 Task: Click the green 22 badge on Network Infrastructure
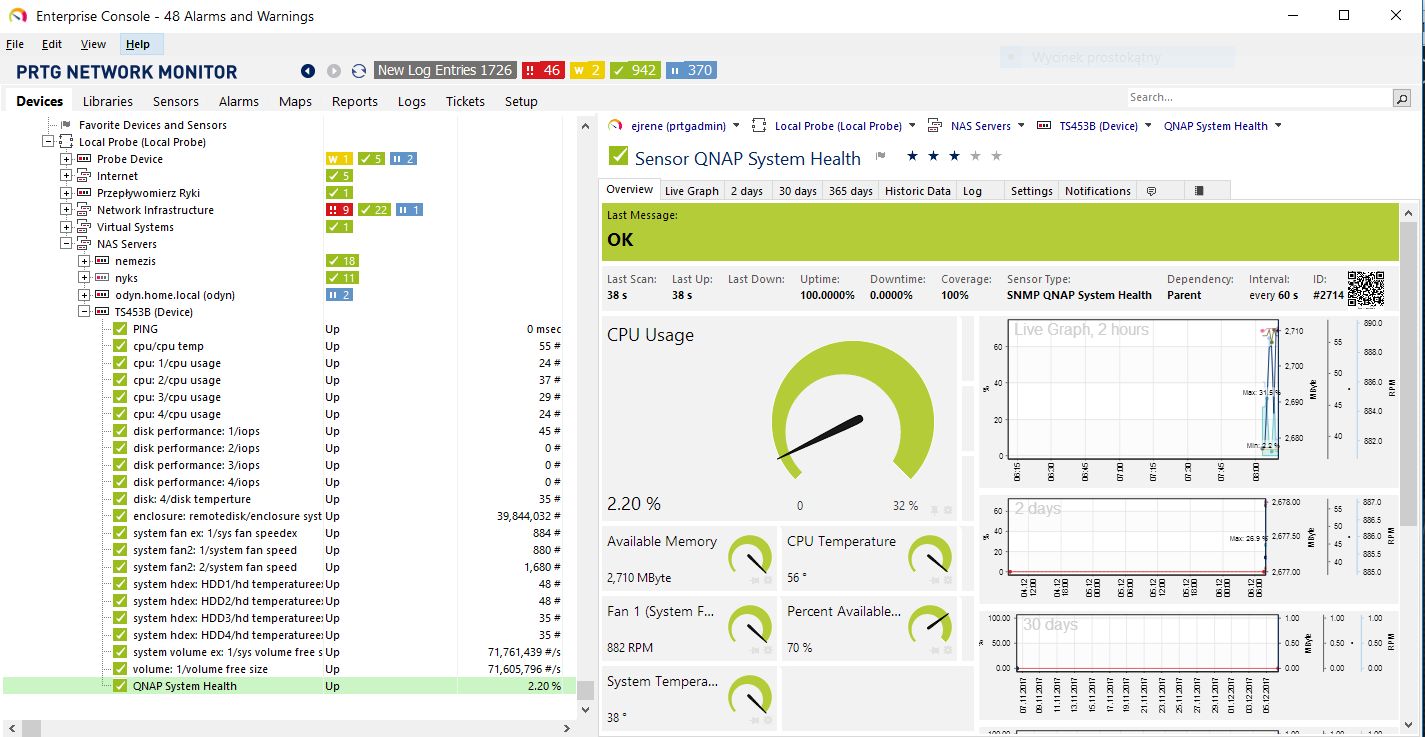pyautogui.click(x=375, y=210)
